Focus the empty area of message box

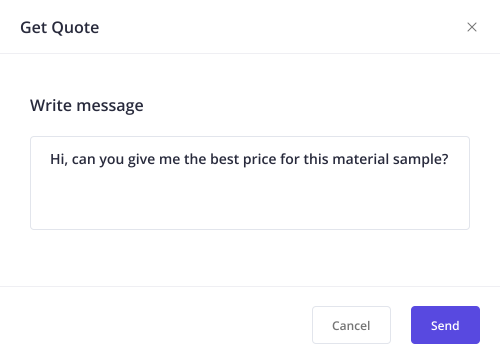[x=250, y=200]
